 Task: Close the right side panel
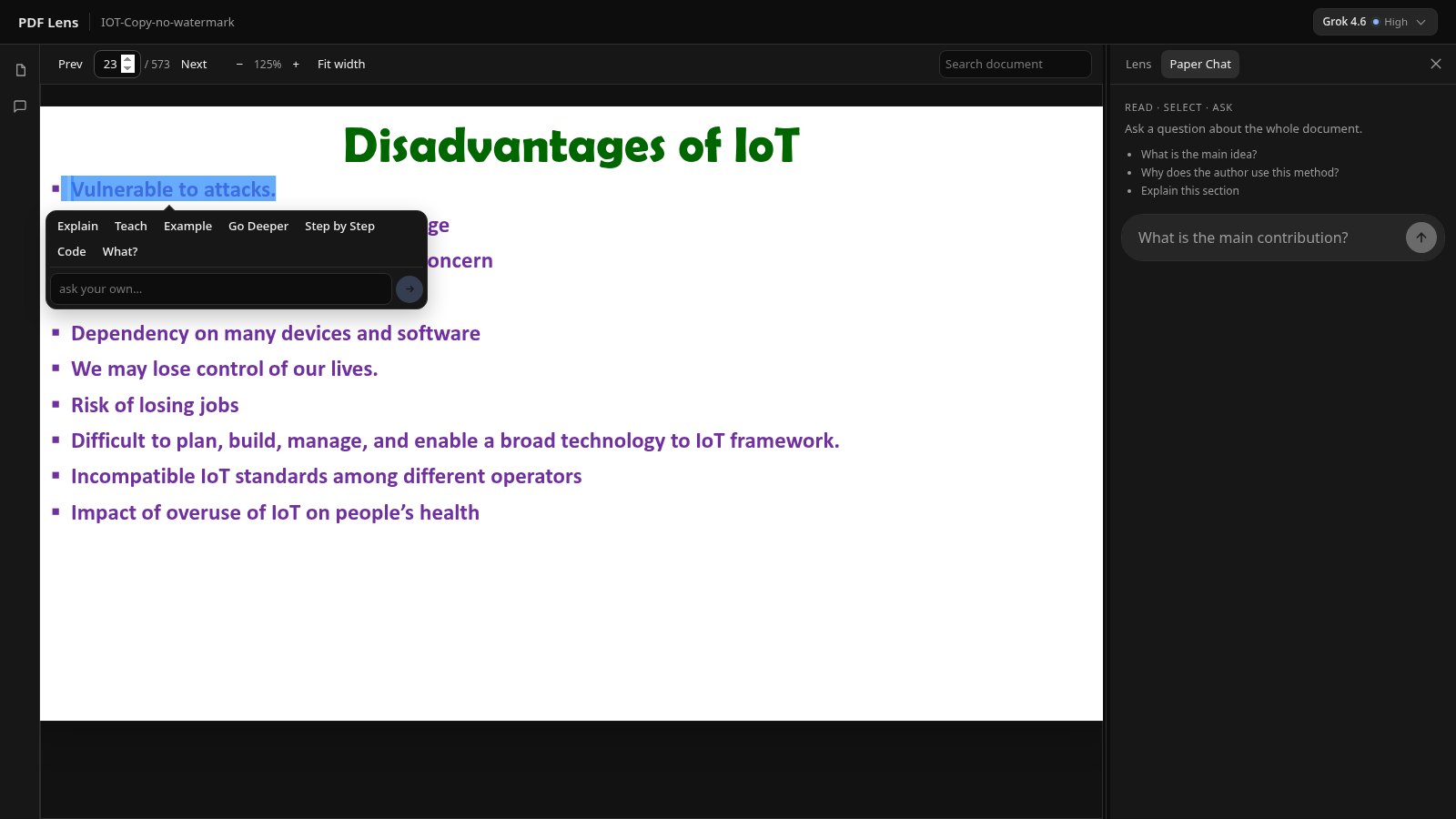click(1436, 64)
